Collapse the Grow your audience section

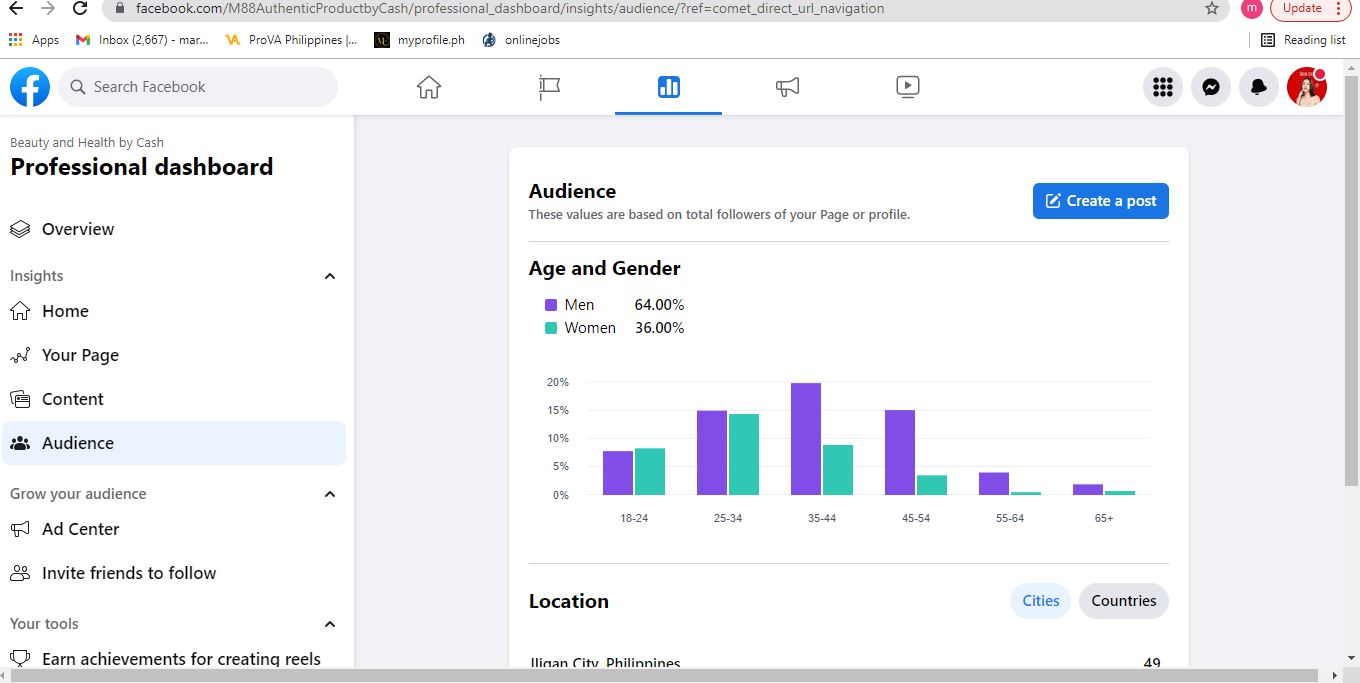coord(330,494)
